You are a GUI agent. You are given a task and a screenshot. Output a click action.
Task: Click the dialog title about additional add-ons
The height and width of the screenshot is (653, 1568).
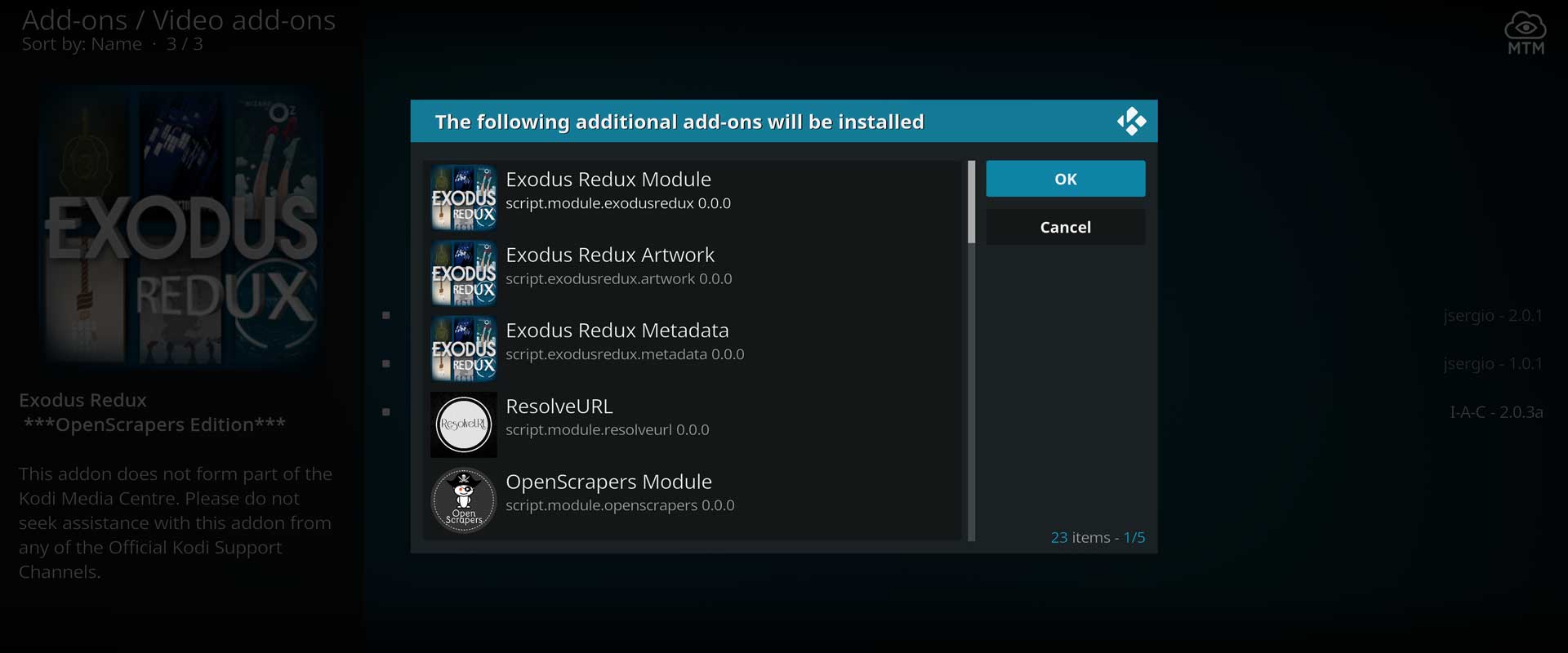[679, 122]
